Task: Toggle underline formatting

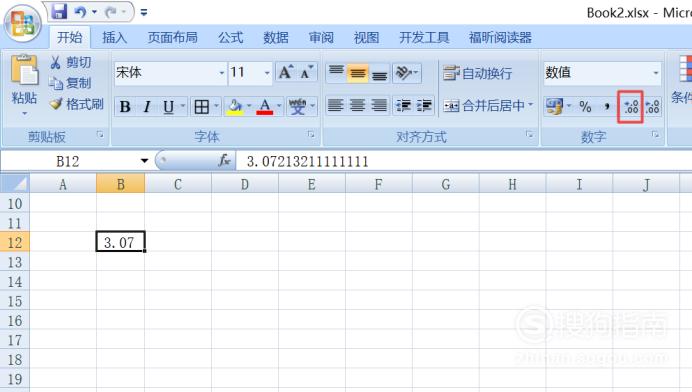Action: [168, 106]
